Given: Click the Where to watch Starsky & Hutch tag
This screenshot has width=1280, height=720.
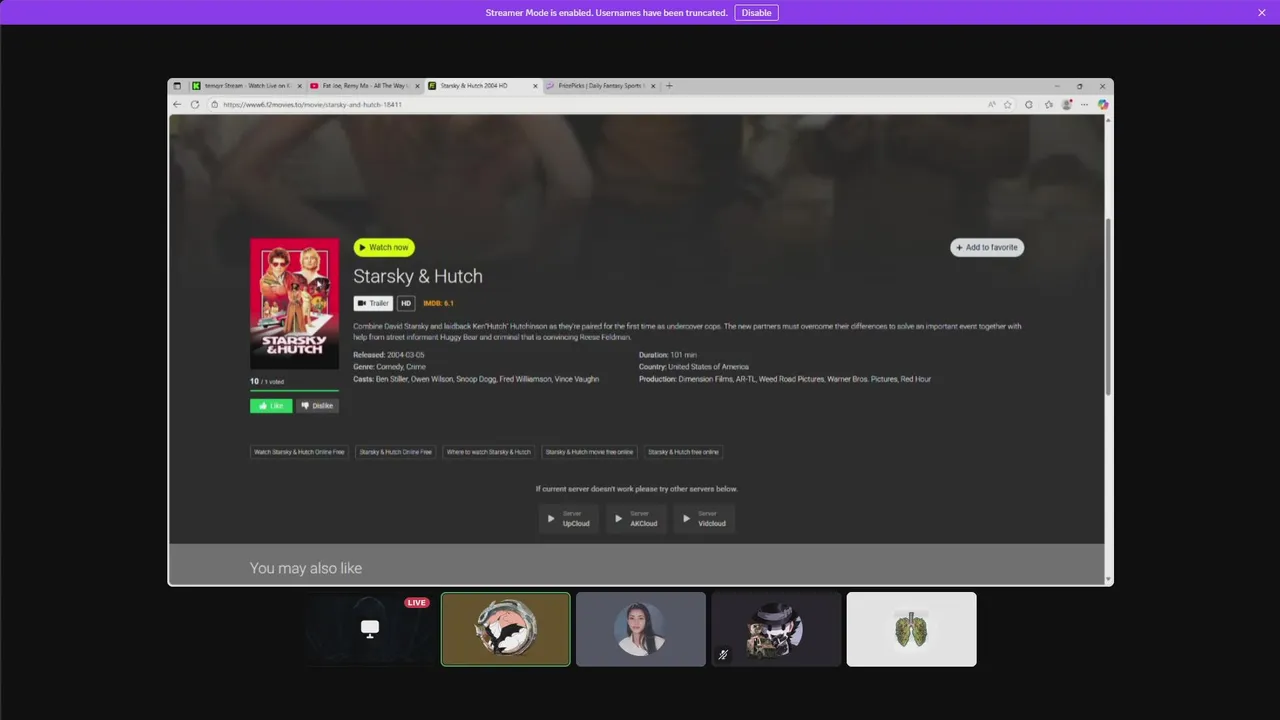Looking at the screenshot, I should pos(489,452).
